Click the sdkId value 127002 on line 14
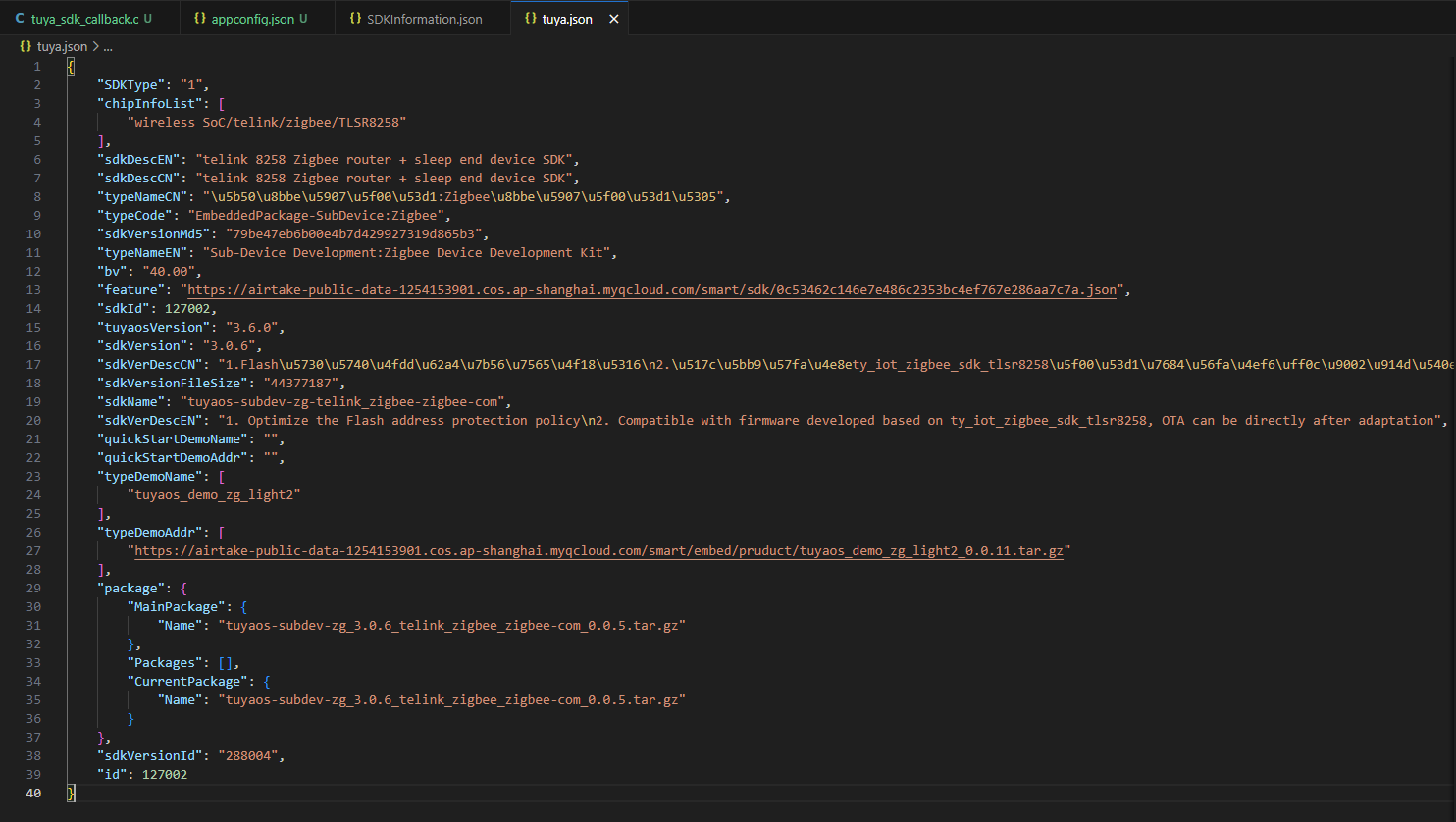Viewport: 1456px width, 822px height. [187, 308]
